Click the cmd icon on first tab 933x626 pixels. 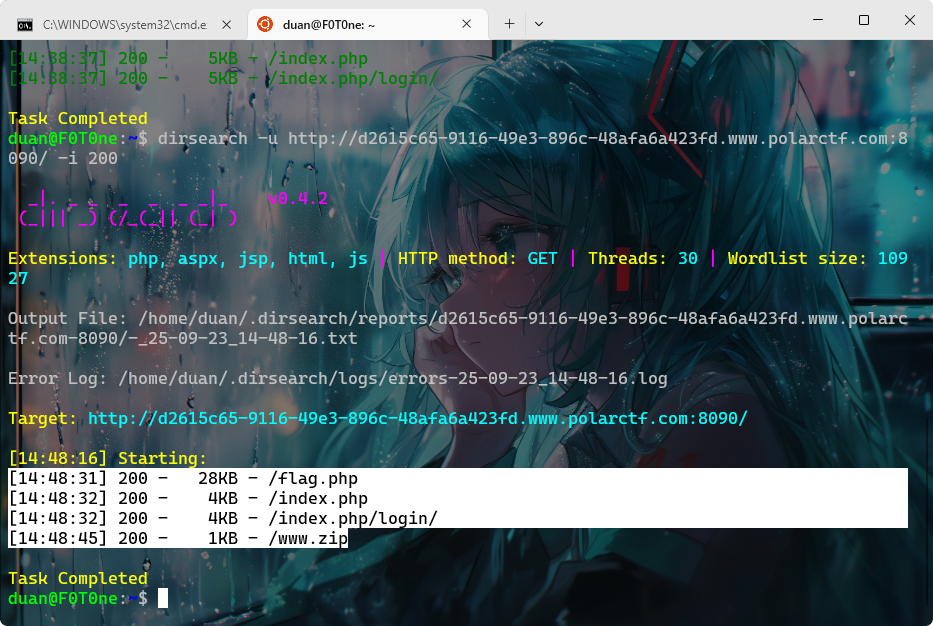(x=25, y=24)
